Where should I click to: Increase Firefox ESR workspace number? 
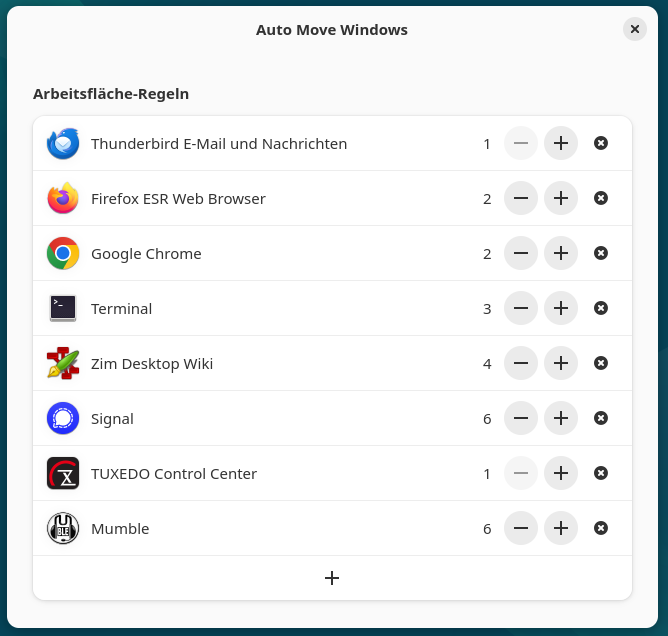tap(561, 198)
